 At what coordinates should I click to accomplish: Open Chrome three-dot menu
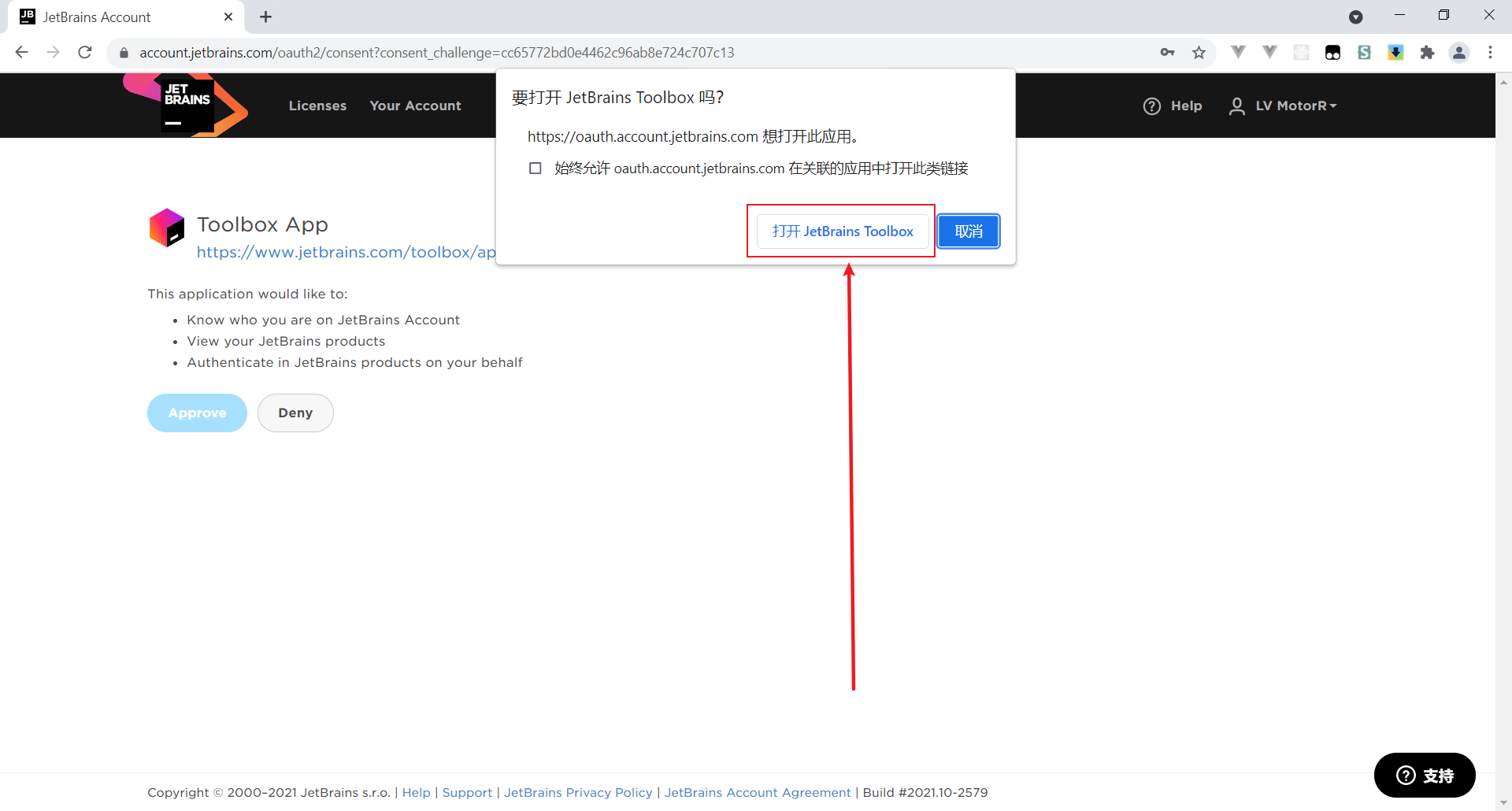(x=1490, y=52)
